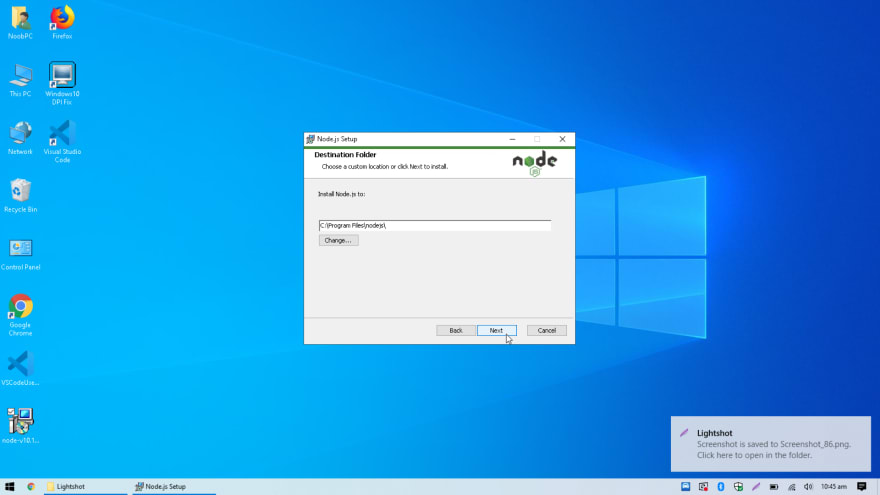Select the Network desktop icon
Screen dimensions: 880x495
20,139
